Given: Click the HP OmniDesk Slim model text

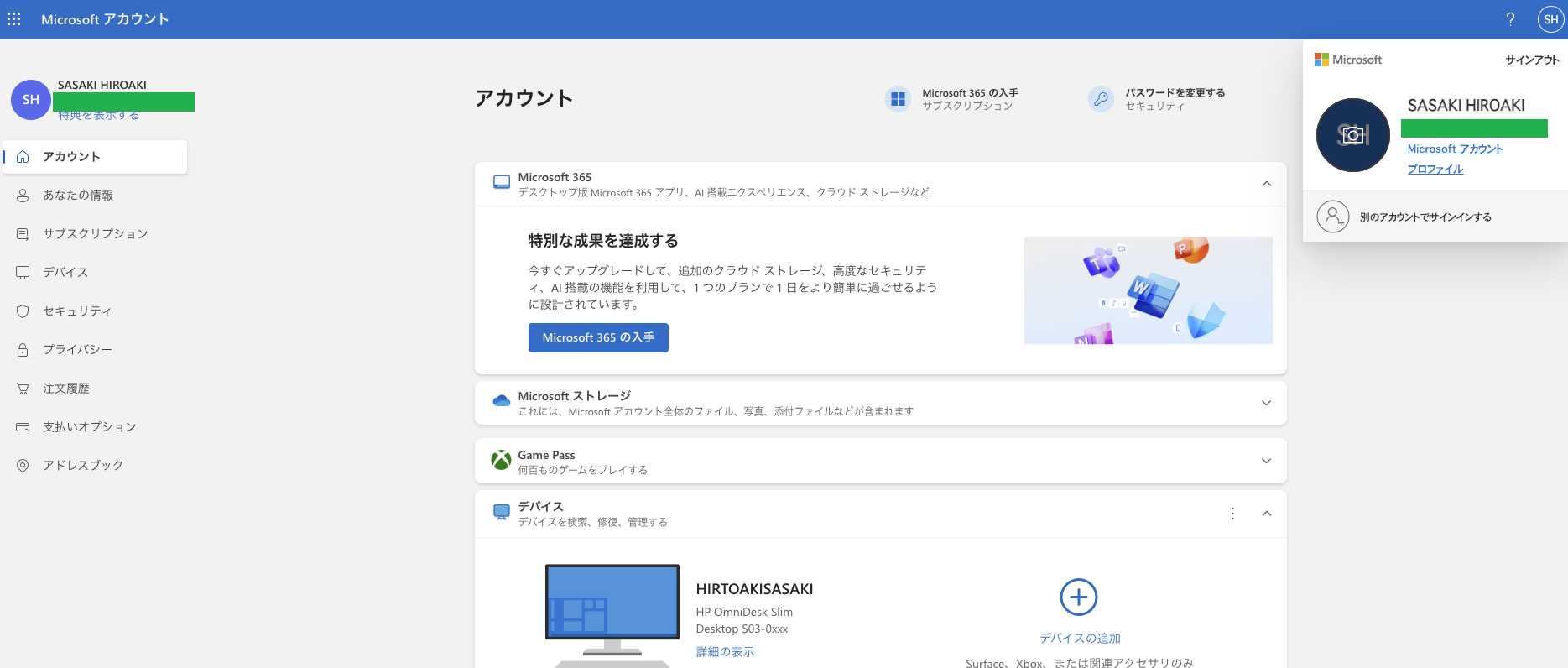Looking at the screenshot, I should (744, 620).
